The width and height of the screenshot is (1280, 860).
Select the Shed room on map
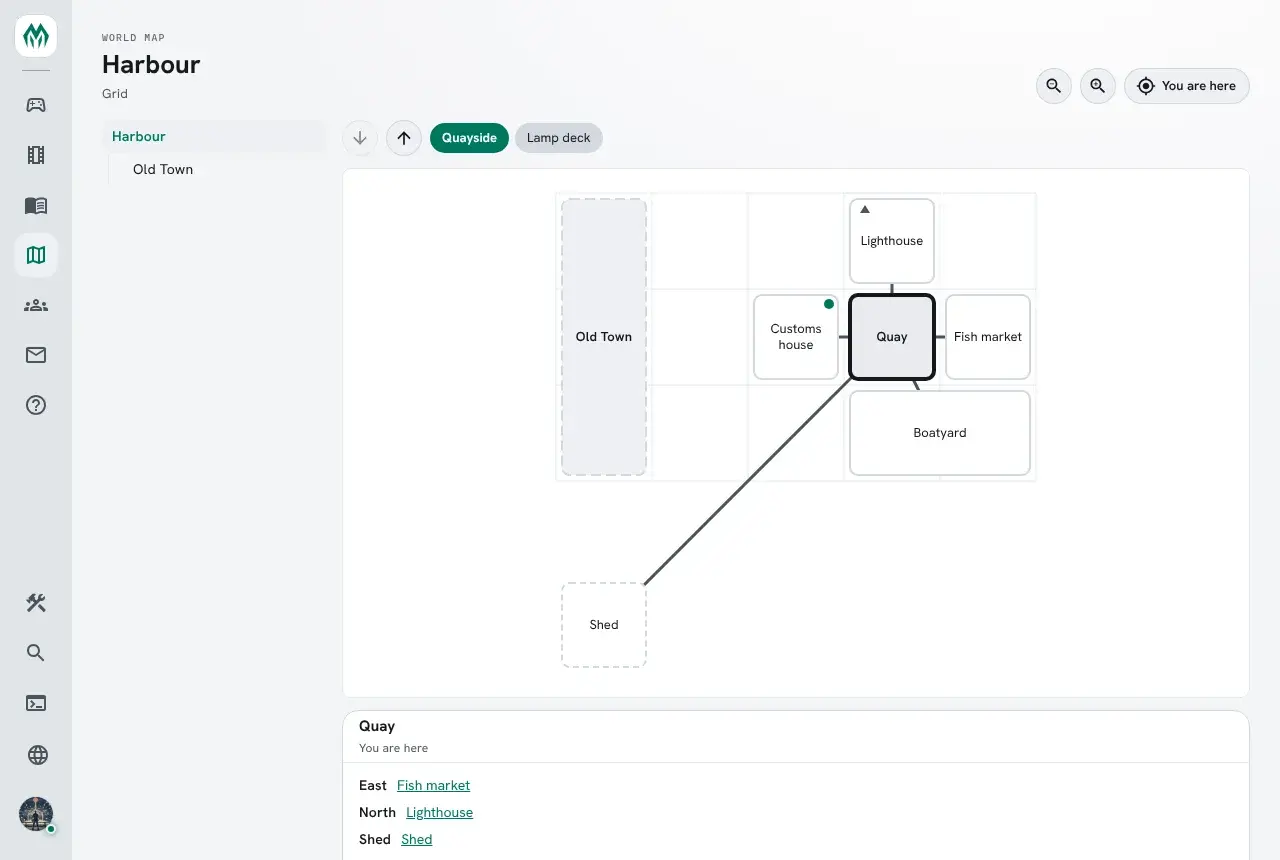(604, 625)
